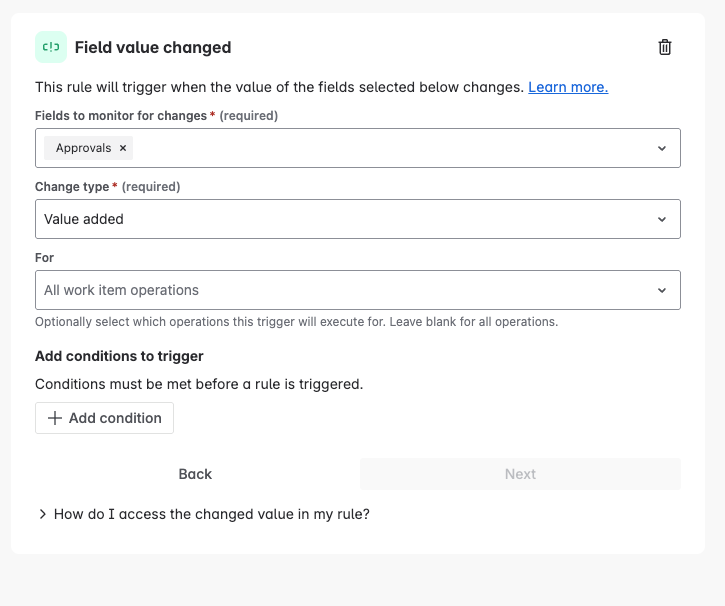Viewport: 725px width, 606px height.
Task: Click the chevron in Fields to monitor box
Action: [x=661, y=148]
